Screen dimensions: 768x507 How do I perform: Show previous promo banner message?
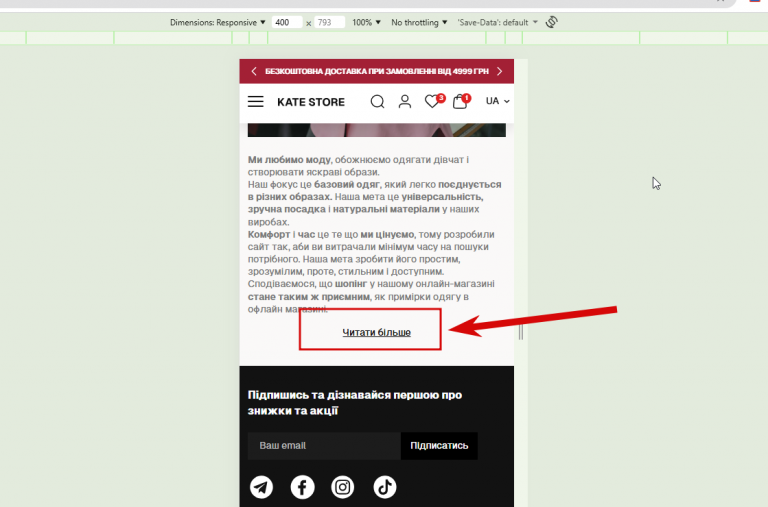[x=253, y=72]
